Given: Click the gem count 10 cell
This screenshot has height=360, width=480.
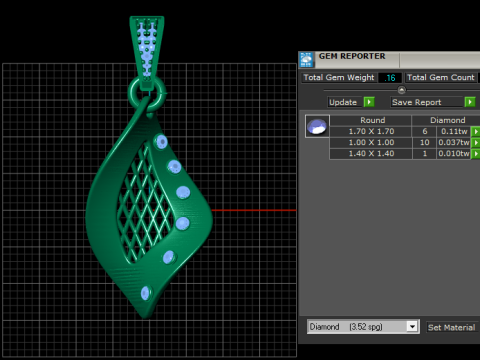Looking at the screenshot, I should tap(424, 143).
